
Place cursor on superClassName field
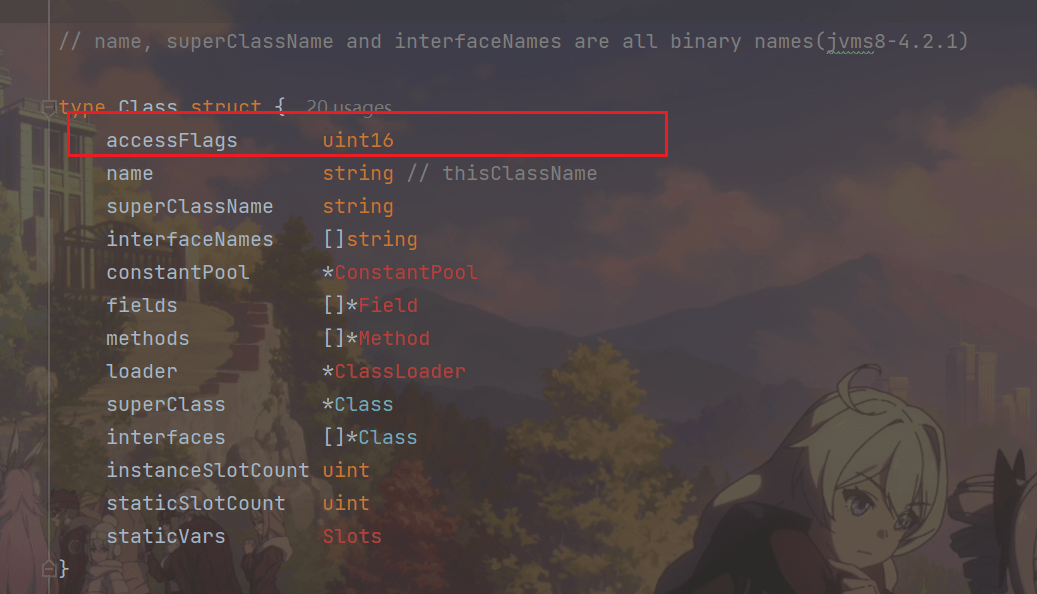[190, 206]
